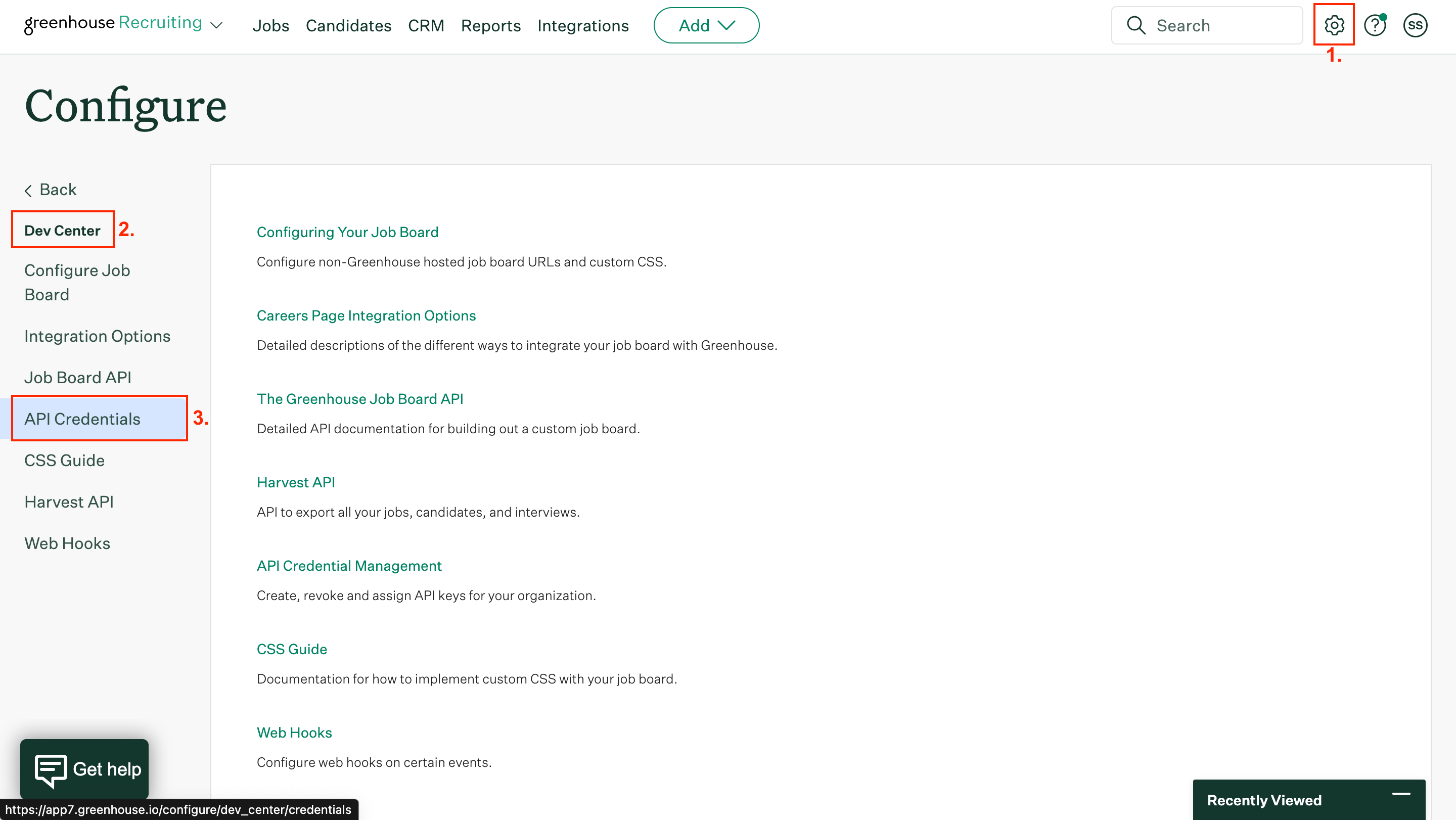
Task: Select Web Hooks in the sidebar
Action: 67,543
